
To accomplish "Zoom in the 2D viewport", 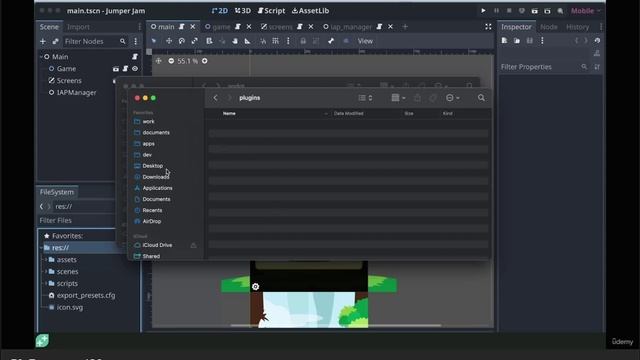I will click(x=204, y=61).
